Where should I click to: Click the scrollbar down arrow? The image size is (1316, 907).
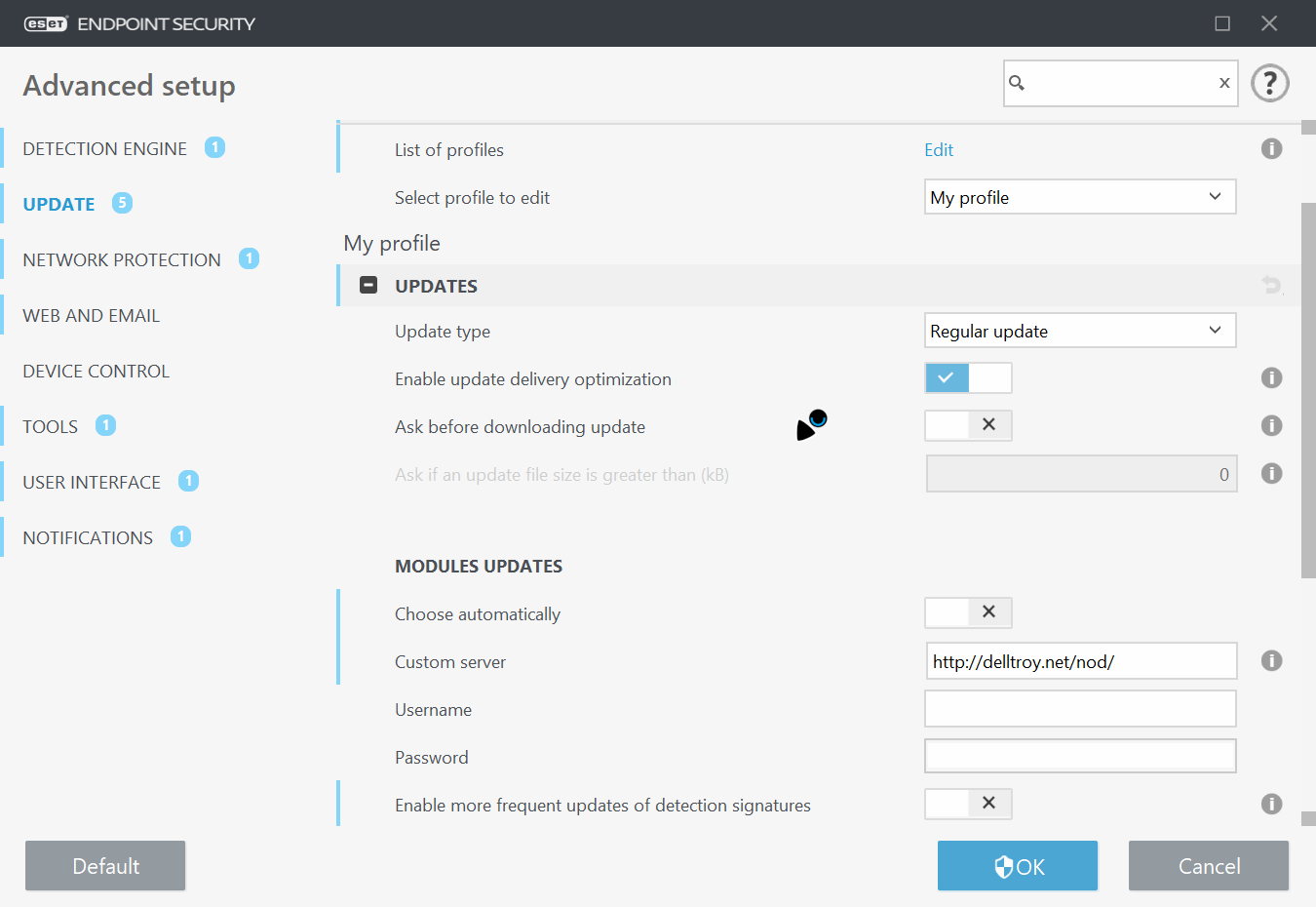(x=1308, y=818)
